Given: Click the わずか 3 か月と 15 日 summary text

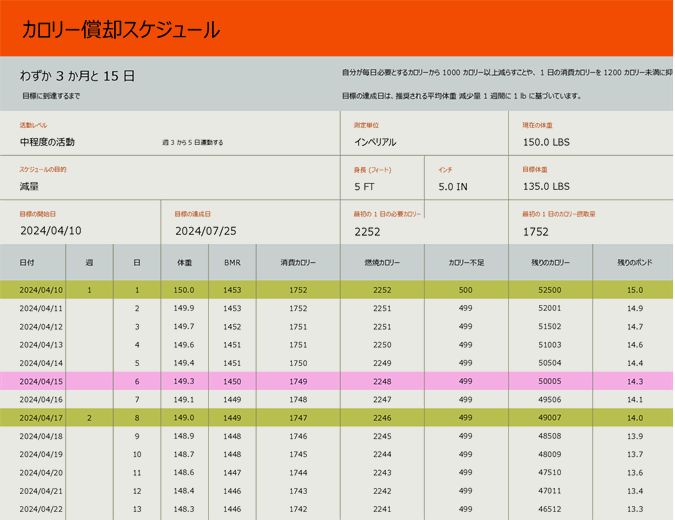Looking at the screenshot, I should coord(77,76).
